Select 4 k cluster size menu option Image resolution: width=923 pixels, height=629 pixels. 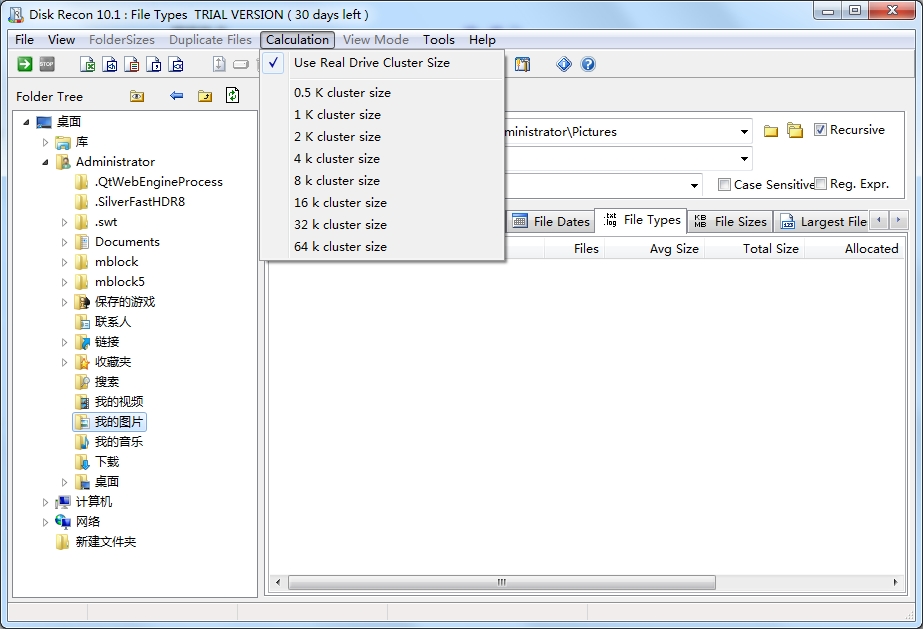point(336,158)
